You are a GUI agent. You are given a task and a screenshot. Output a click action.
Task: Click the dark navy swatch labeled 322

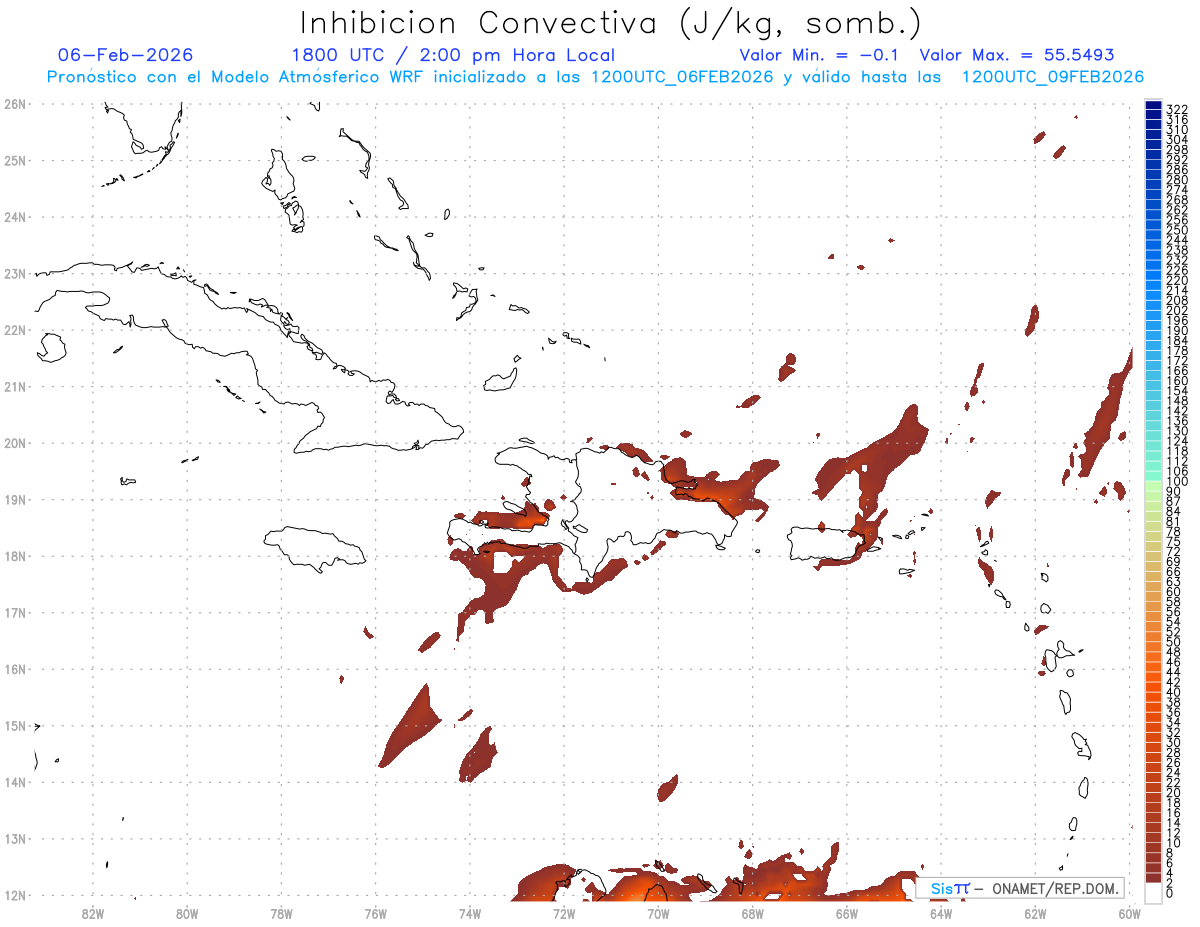(1153, 105)
